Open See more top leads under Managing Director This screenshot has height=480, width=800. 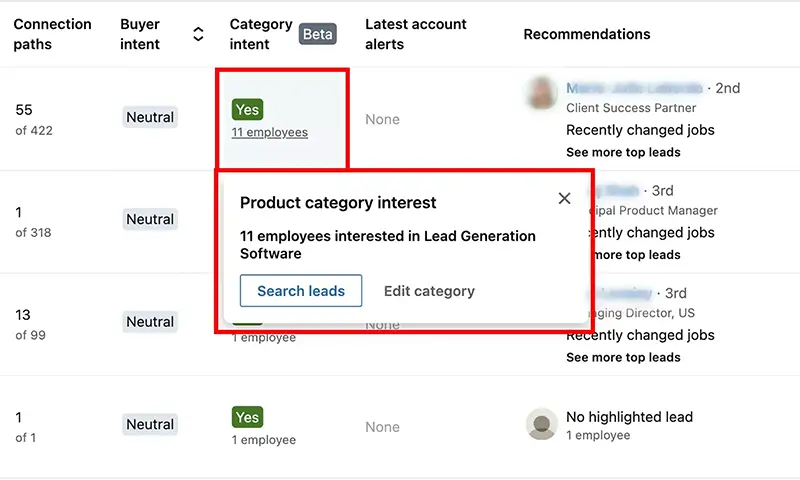pyautogui.click(x=623, y=357)
